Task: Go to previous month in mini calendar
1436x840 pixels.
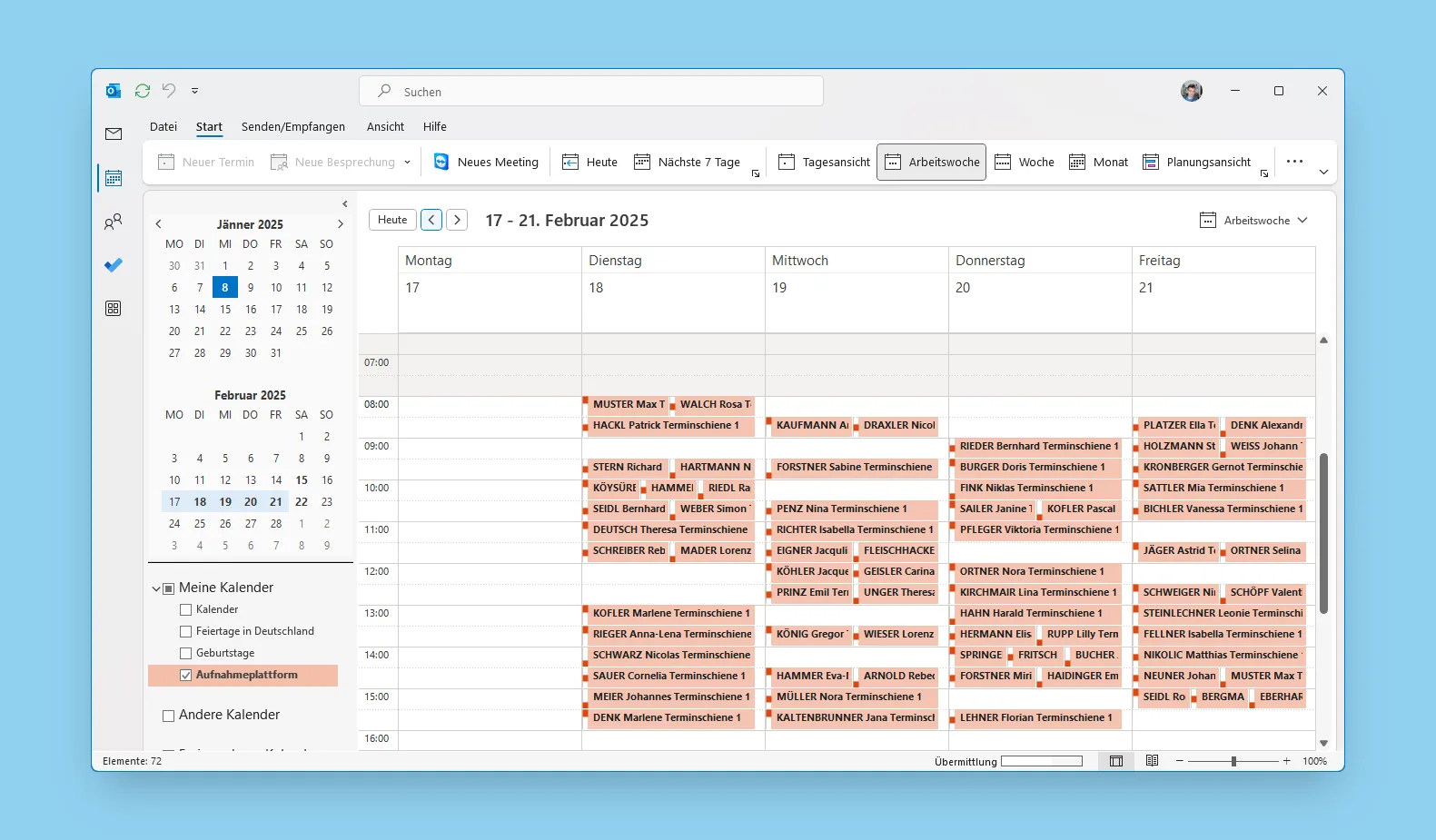Action: pos(158,224)
